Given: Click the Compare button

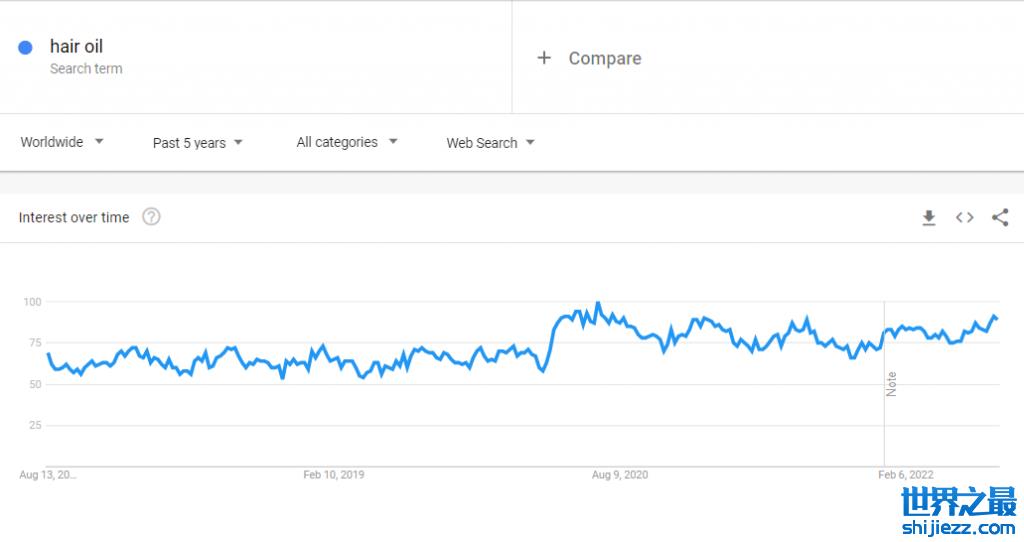Looking at the screenshot, I should 604,58.
